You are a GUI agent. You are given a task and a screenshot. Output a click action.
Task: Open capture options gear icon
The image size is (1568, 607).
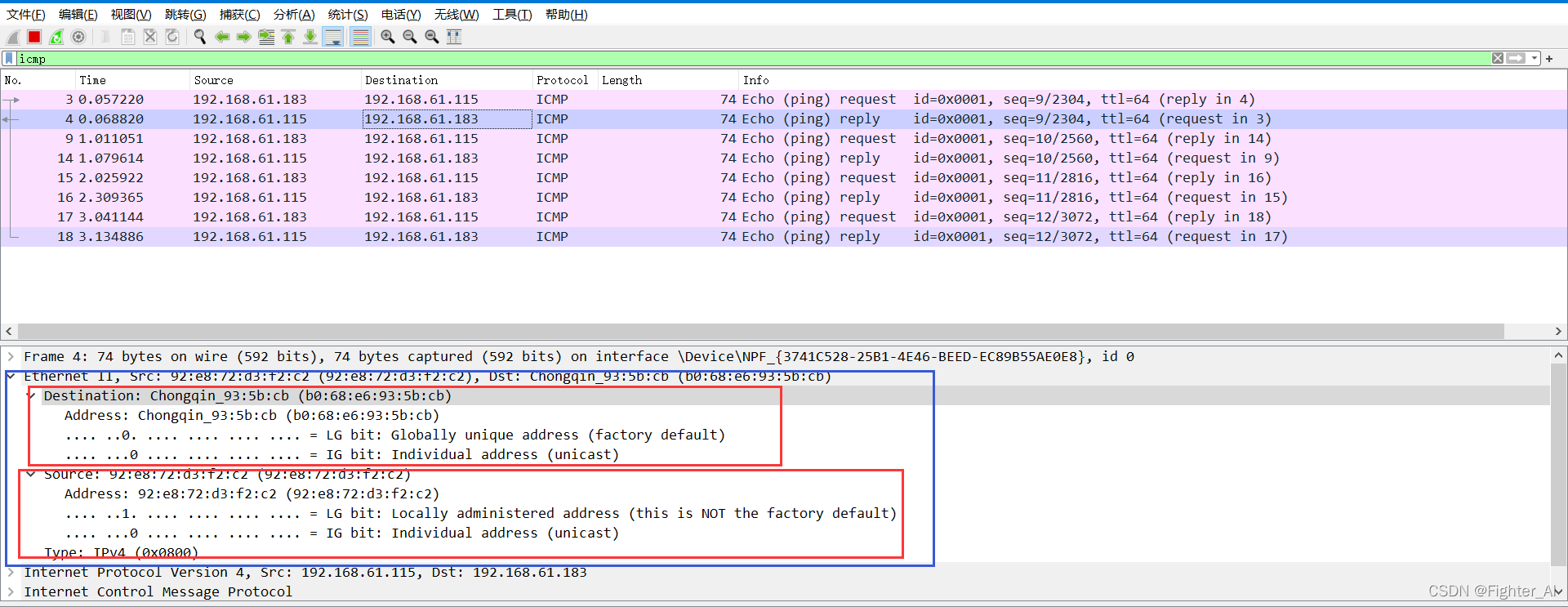78,37
